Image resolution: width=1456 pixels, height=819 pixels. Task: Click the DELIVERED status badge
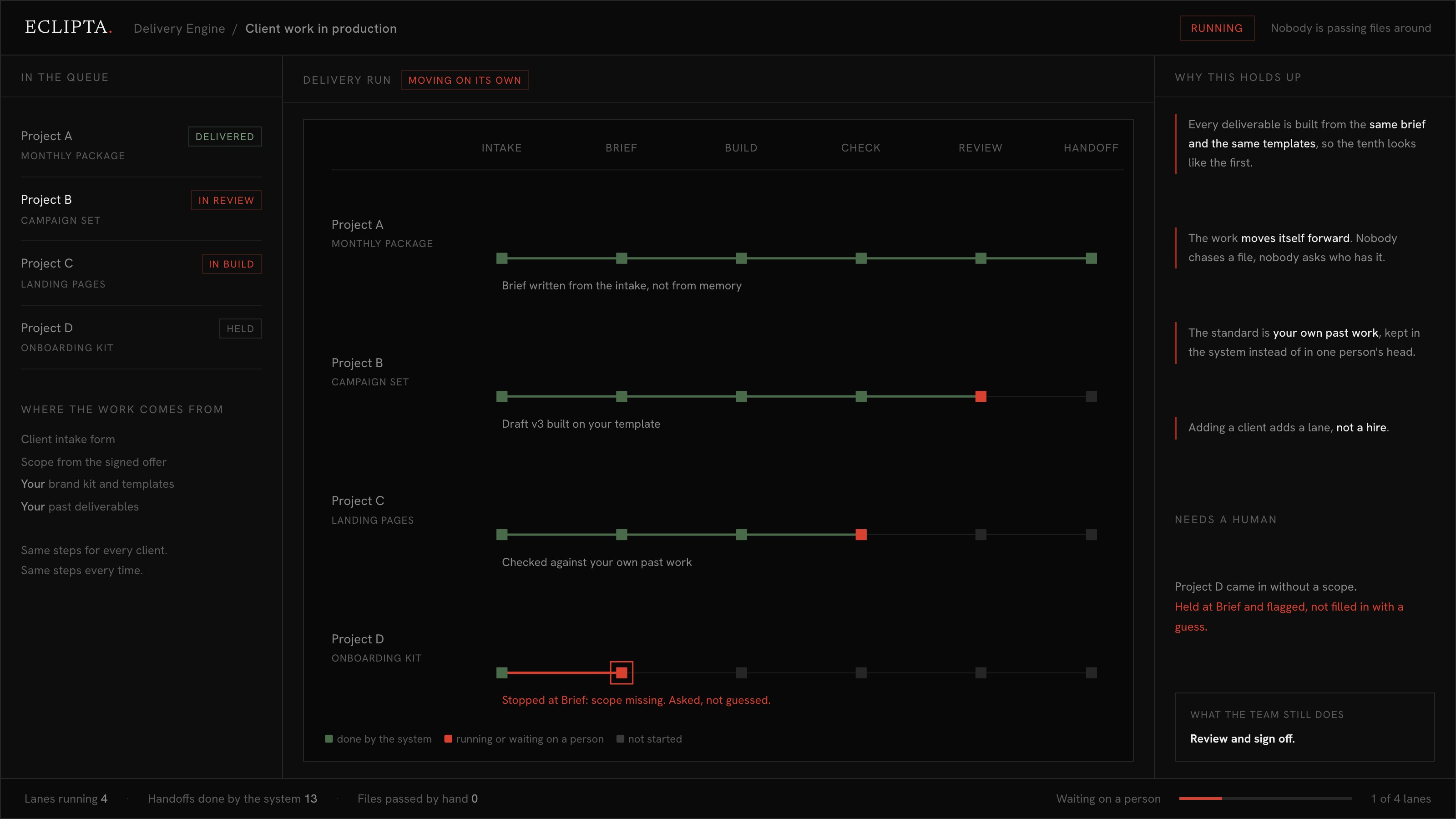point(225,136)
